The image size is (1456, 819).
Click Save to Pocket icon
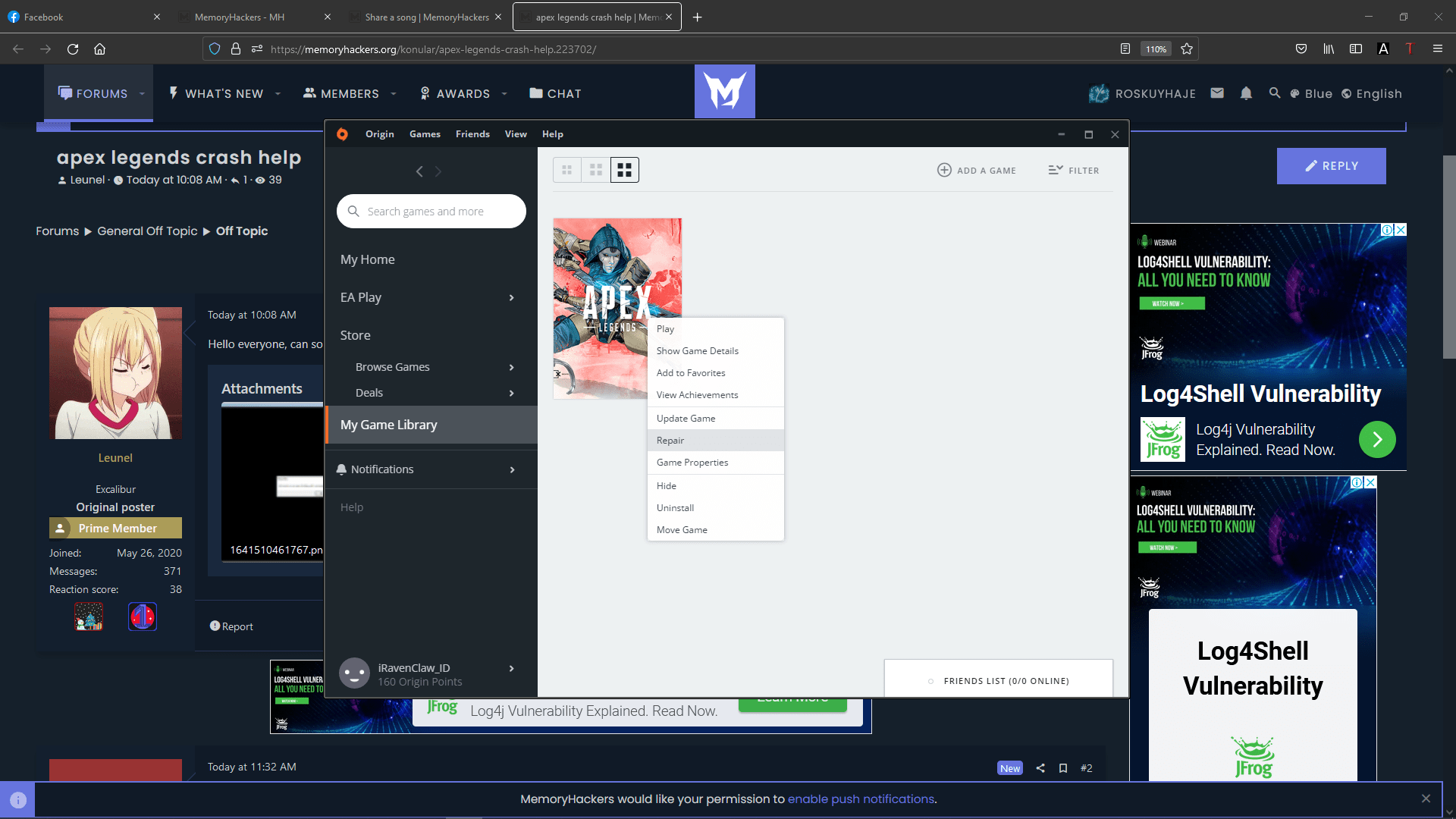click(x=1301, y=49)
